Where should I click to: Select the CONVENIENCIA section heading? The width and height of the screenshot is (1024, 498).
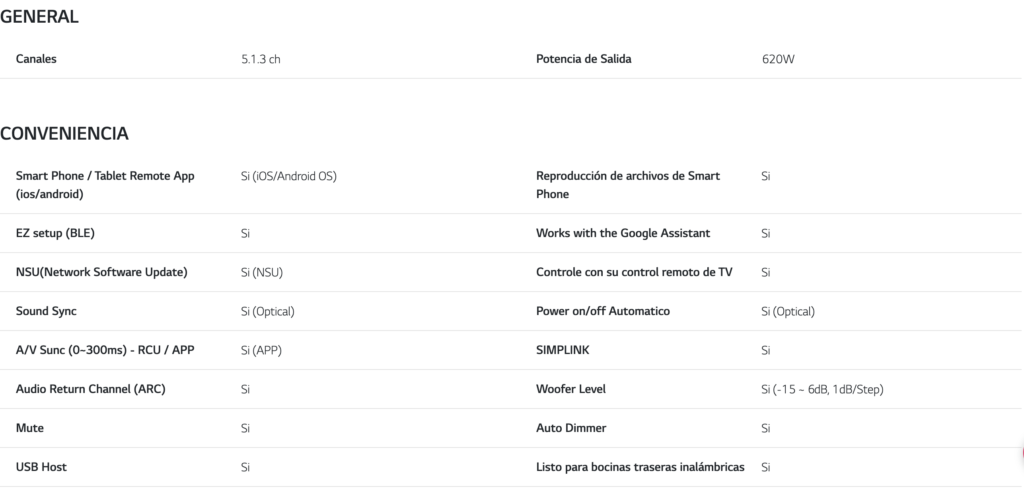pos(64,134)
